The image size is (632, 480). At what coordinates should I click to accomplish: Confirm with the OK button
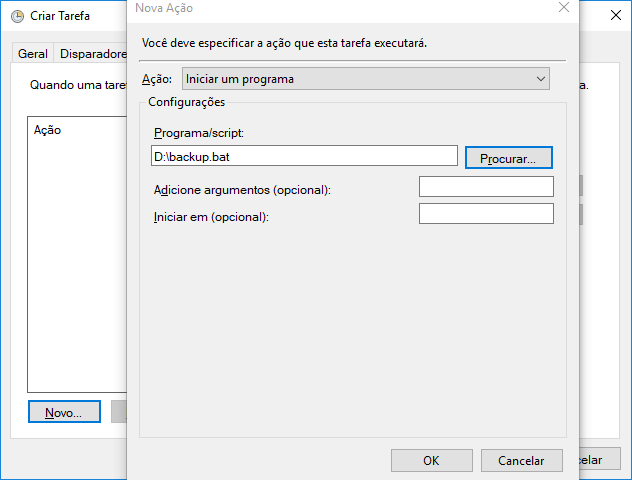click(x=431, y=461)
